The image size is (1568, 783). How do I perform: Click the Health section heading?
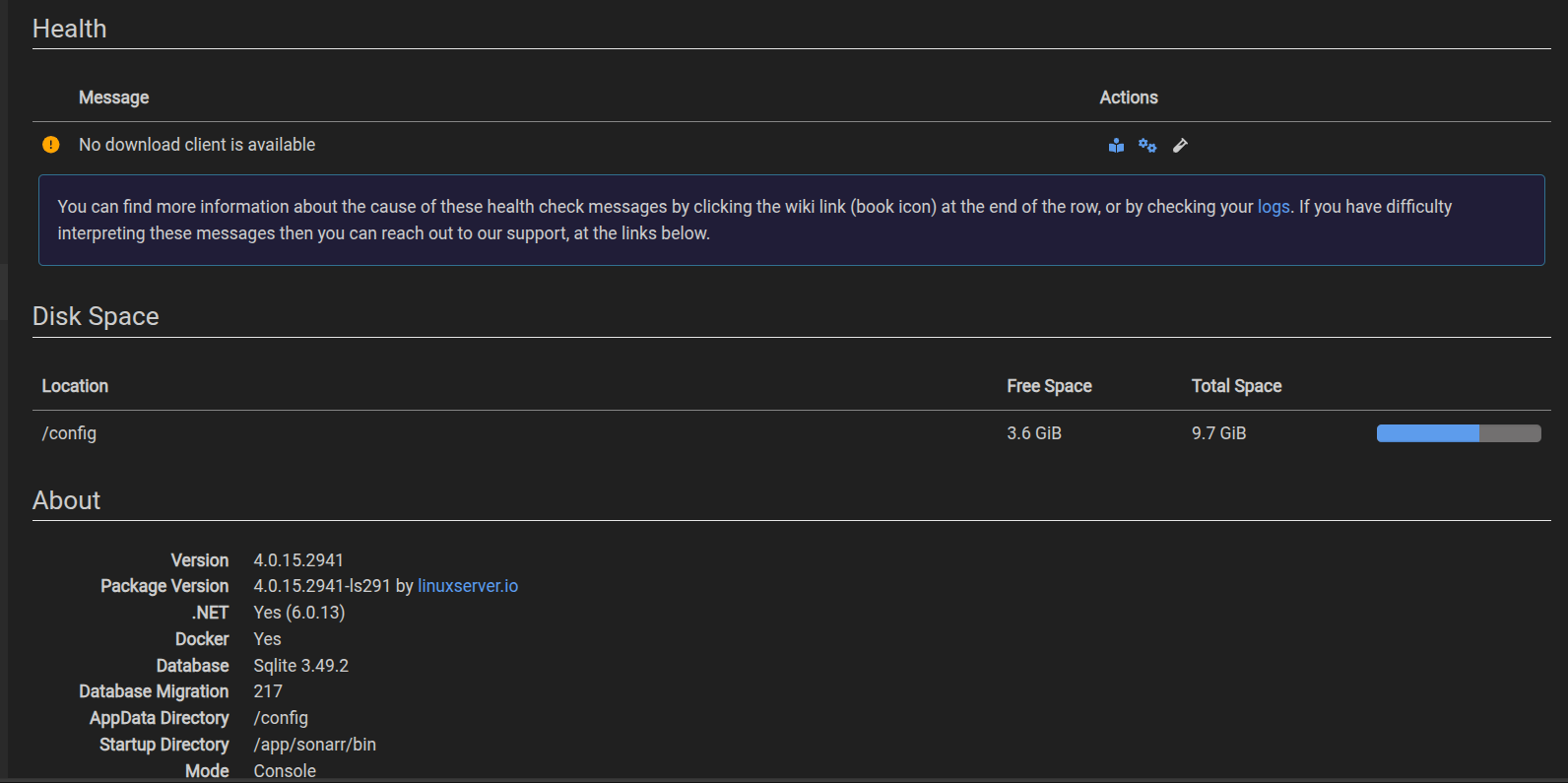coord(69,29)
